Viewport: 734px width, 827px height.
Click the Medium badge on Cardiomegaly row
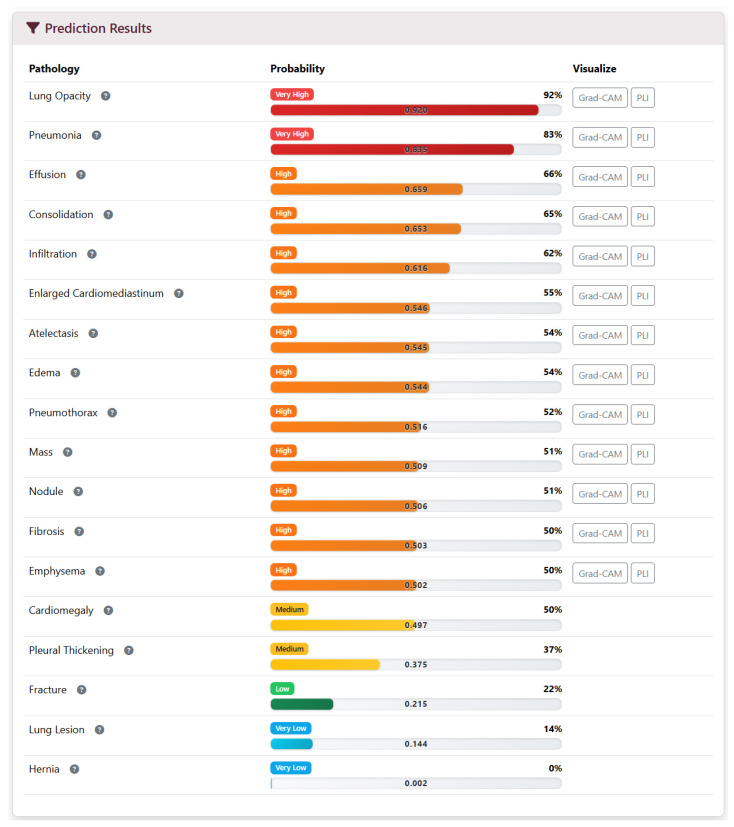coord(289,610)
